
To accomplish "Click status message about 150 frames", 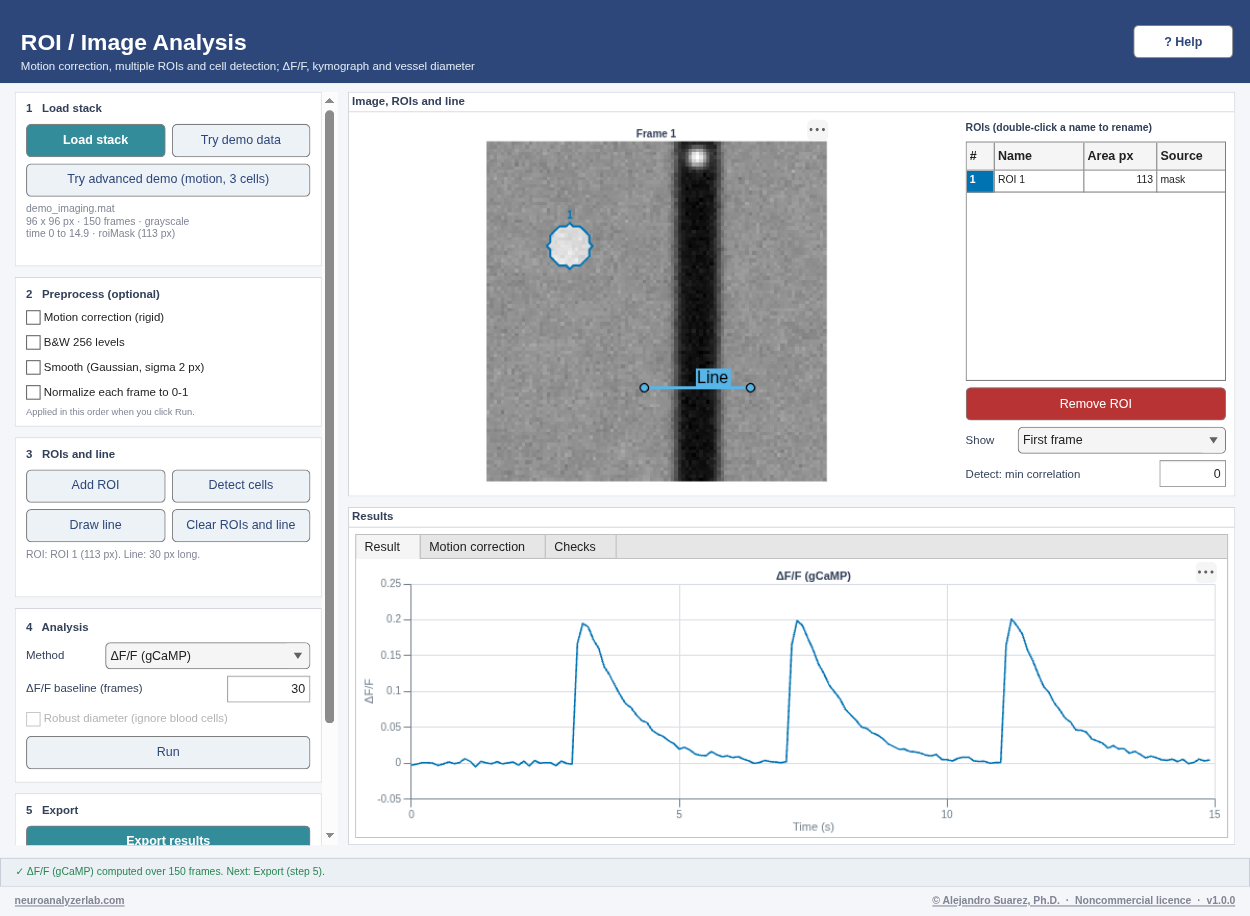I will click(x=170, y=871).
